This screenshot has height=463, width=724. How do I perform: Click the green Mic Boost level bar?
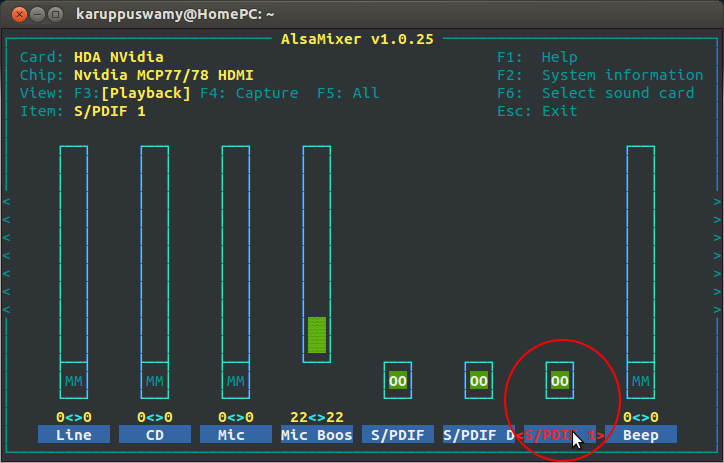point(317,335)
